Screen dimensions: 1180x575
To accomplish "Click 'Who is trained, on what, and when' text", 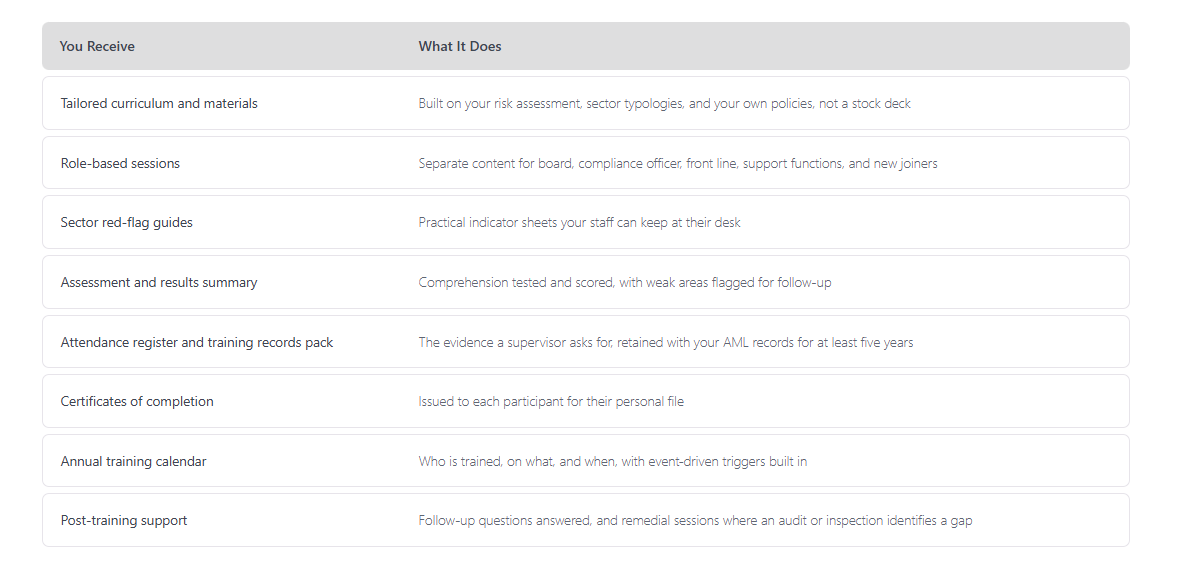I will point(613,461).
